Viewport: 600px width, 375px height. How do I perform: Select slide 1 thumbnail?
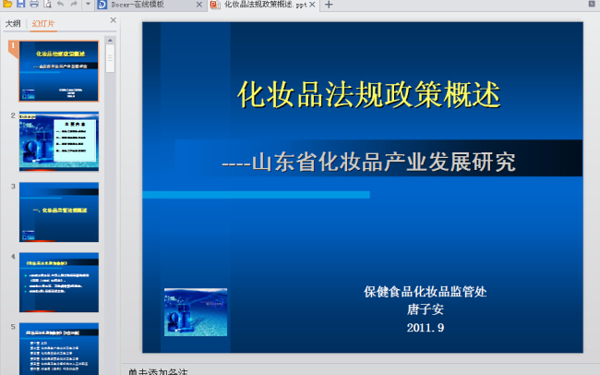click(x=59, y=71)
